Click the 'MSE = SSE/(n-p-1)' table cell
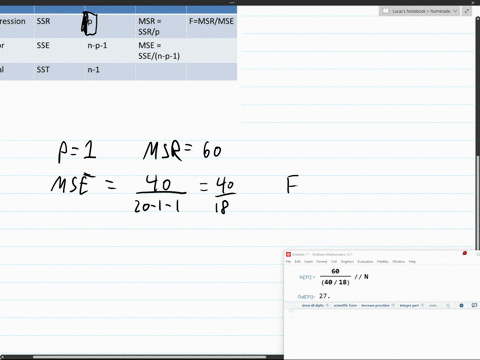480x360 pixels. click(161, 50)
